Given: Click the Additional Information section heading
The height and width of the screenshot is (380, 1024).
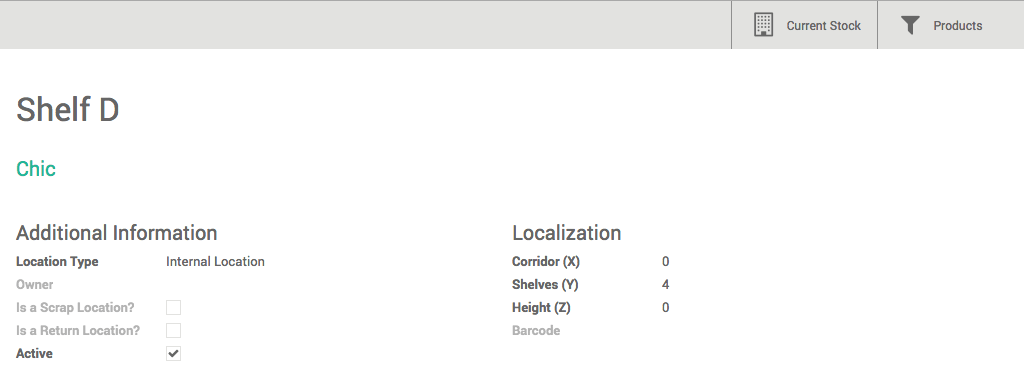Looking at the screenshot, I should click(x=117, y=233).
